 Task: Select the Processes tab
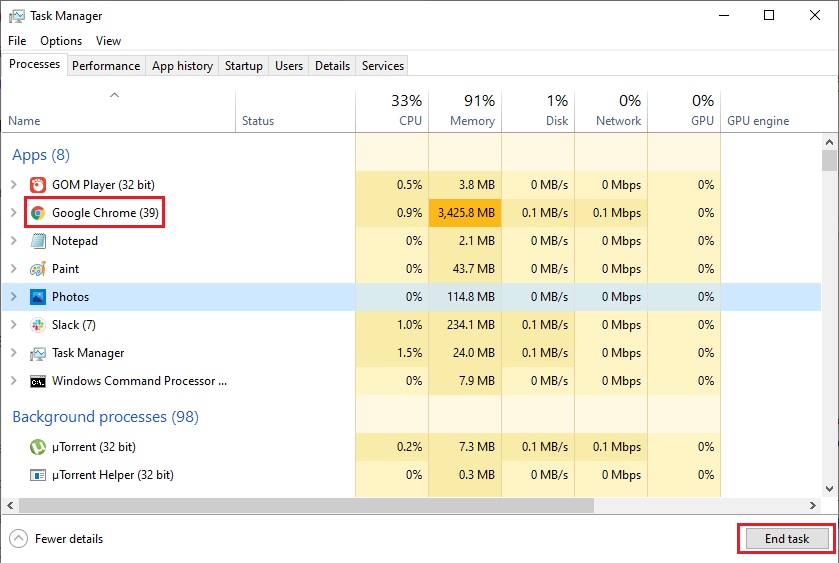point(34,64)
